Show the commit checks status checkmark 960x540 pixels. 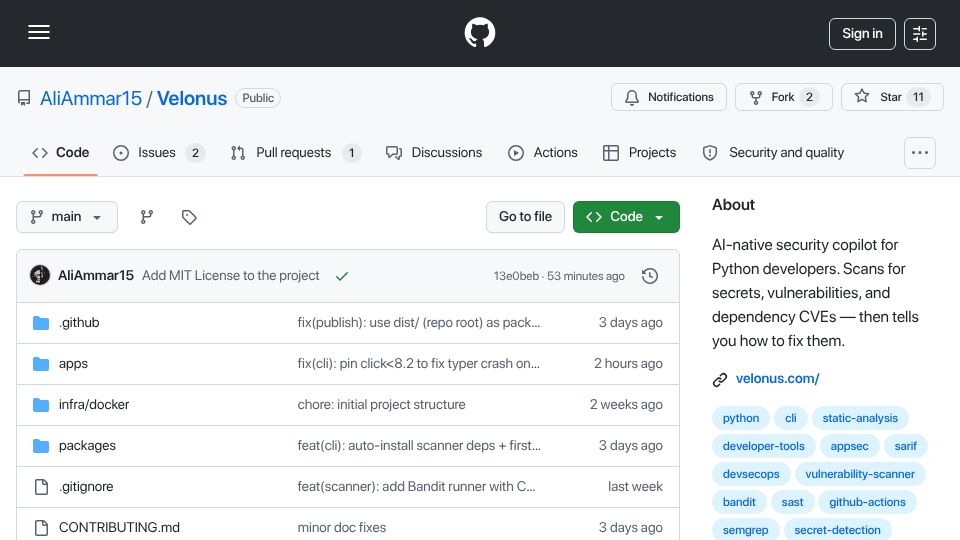pyautogui.click(x=342, y=276)
